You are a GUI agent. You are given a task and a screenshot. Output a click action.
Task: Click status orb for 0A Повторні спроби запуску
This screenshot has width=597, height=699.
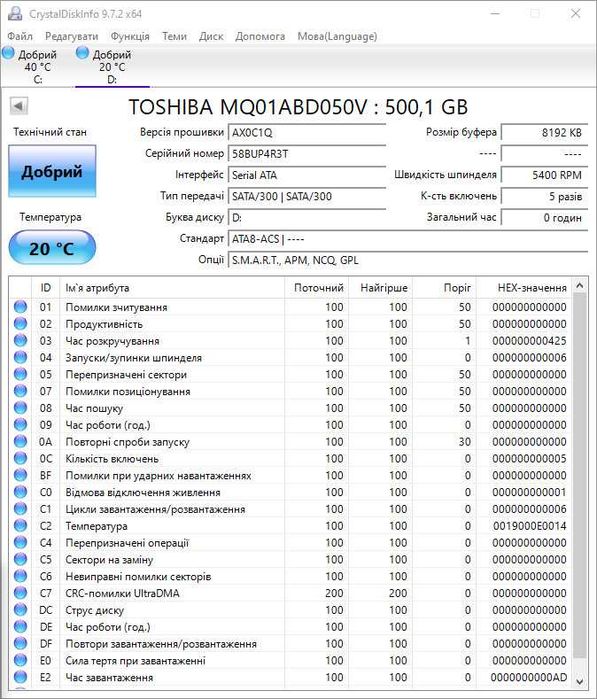click(21, 441)
